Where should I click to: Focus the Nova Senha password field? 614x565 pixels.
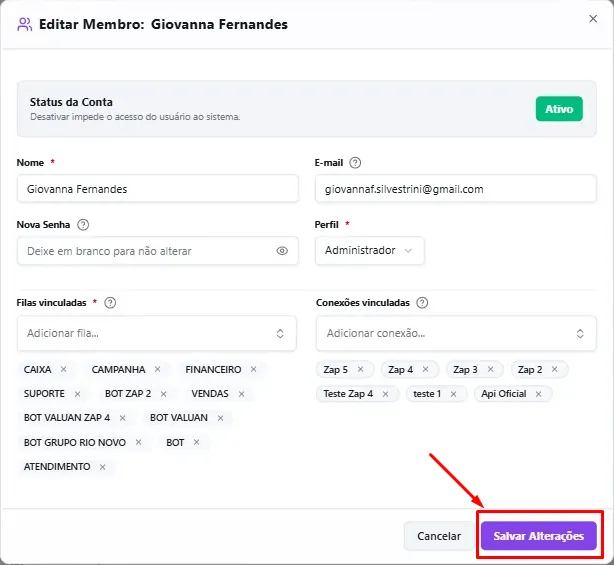point(158,251)
